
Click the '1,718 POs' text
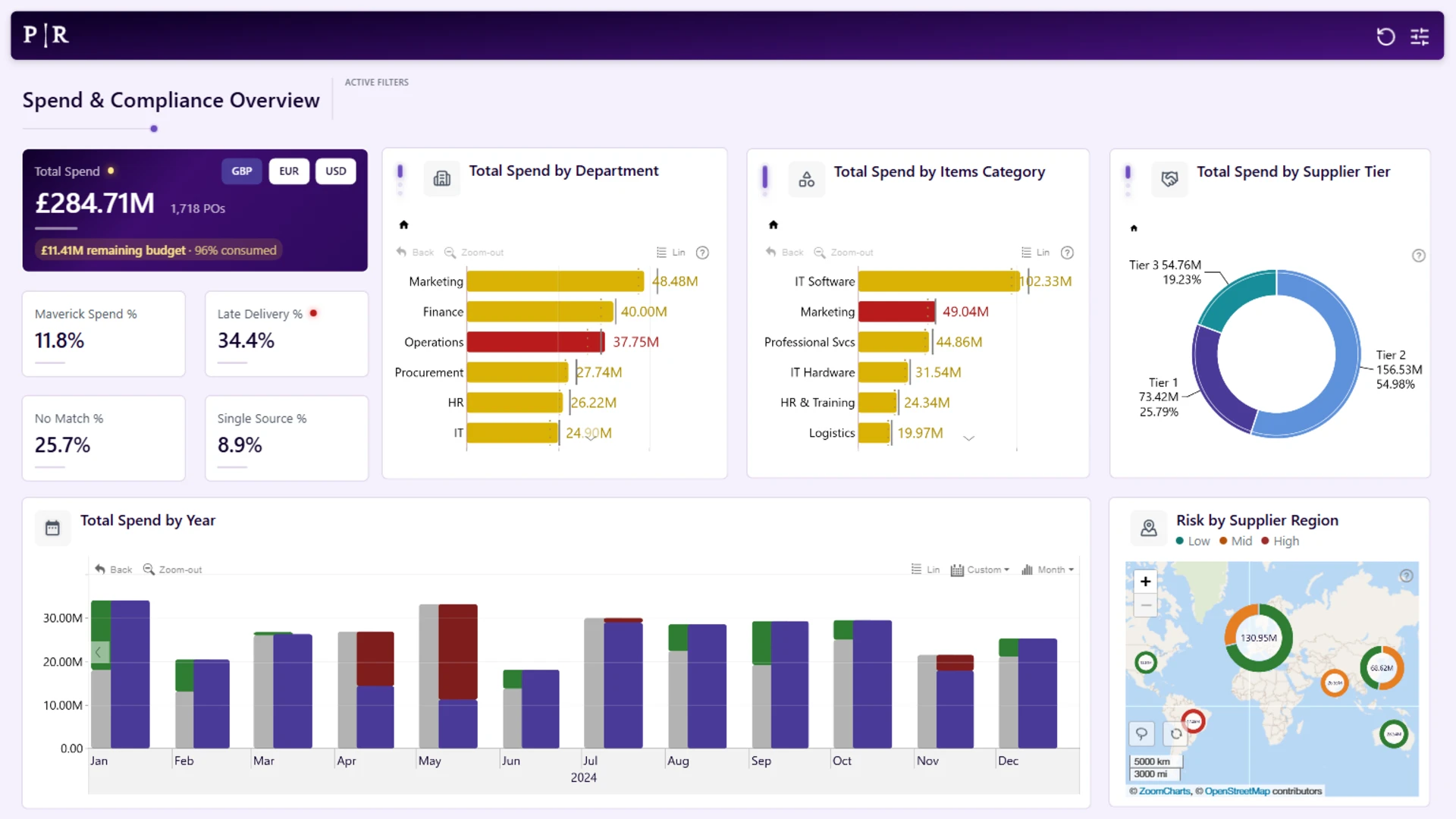click(198, 209)
